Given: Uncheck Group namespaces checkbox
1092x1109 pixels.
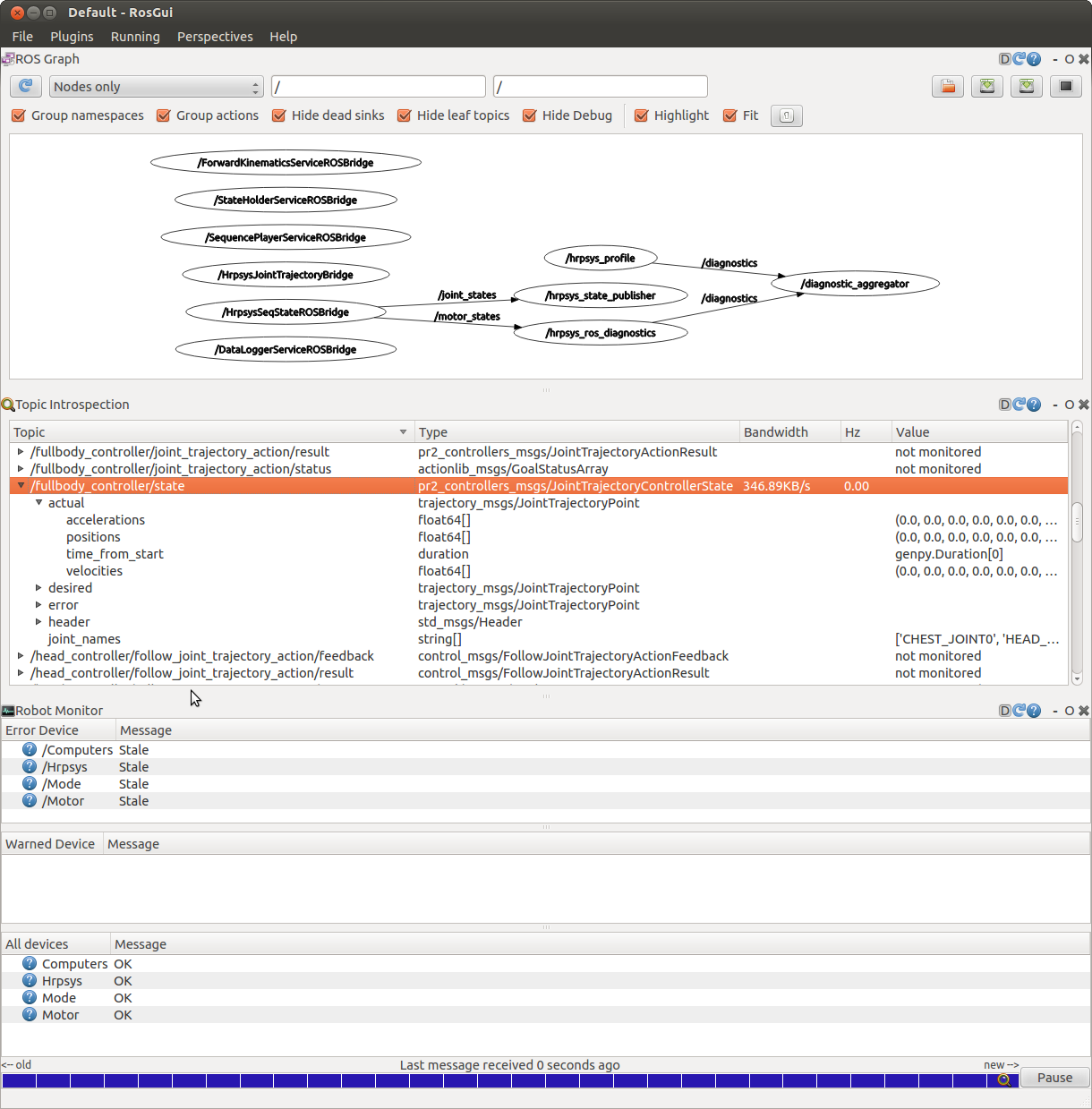Looking at the screenshot, I should (19, 115).
